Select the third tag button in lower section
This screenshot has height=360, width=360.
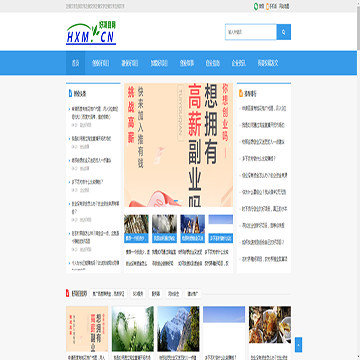point(156,294)
